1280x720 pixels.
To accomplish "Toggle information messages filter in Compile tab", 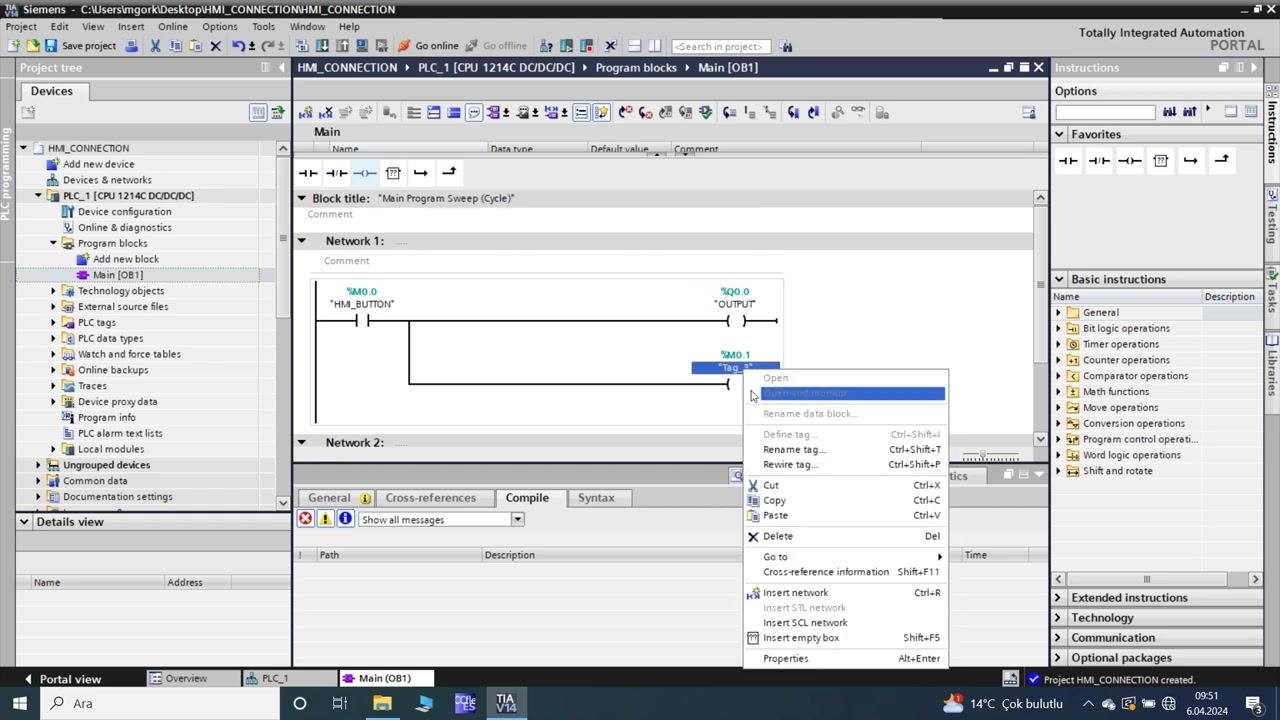I will click(x=345, y=519).
